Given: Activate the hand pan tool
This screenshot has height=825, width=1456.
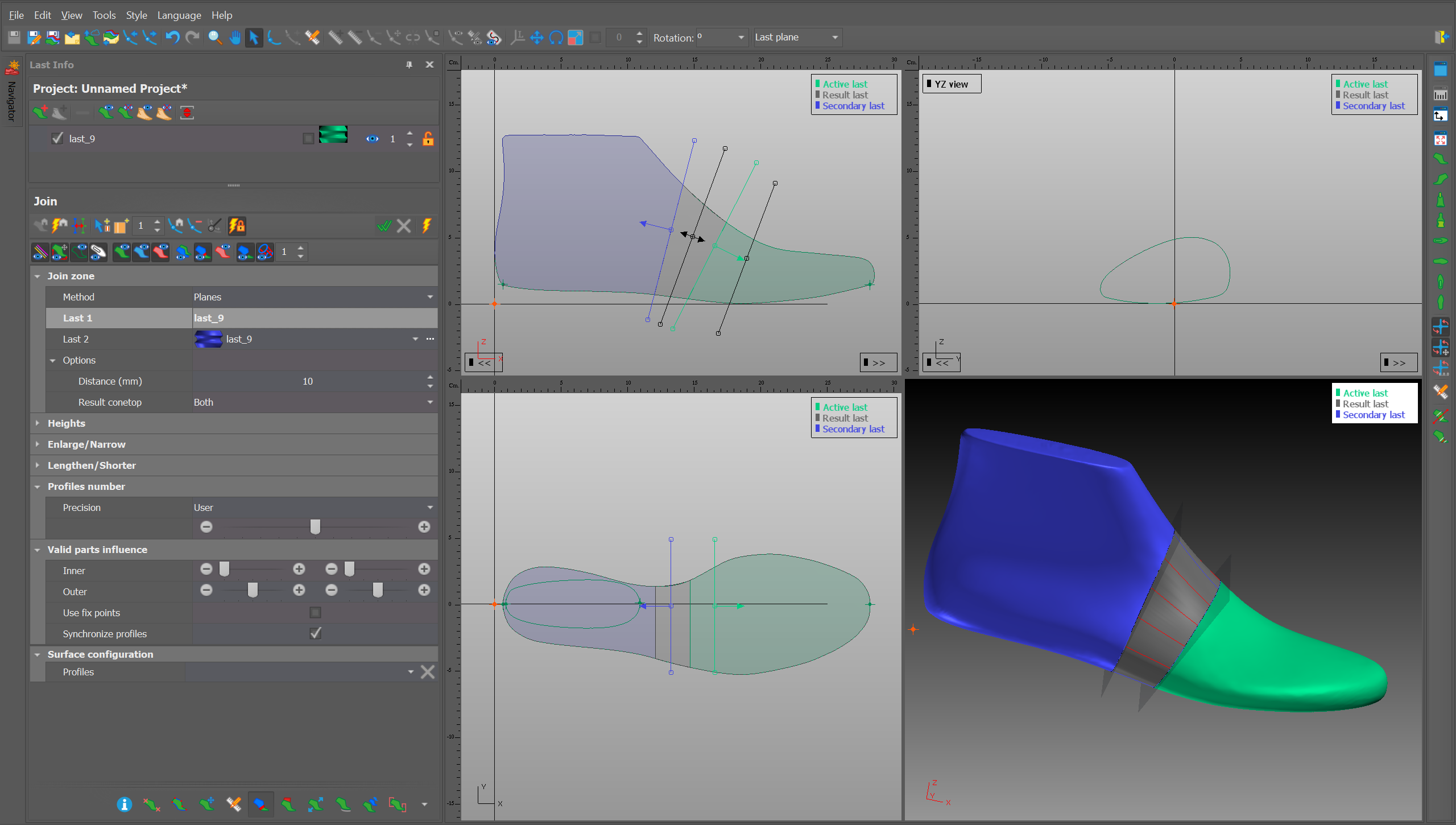Looking at the screenshot, I should point(234,38).
